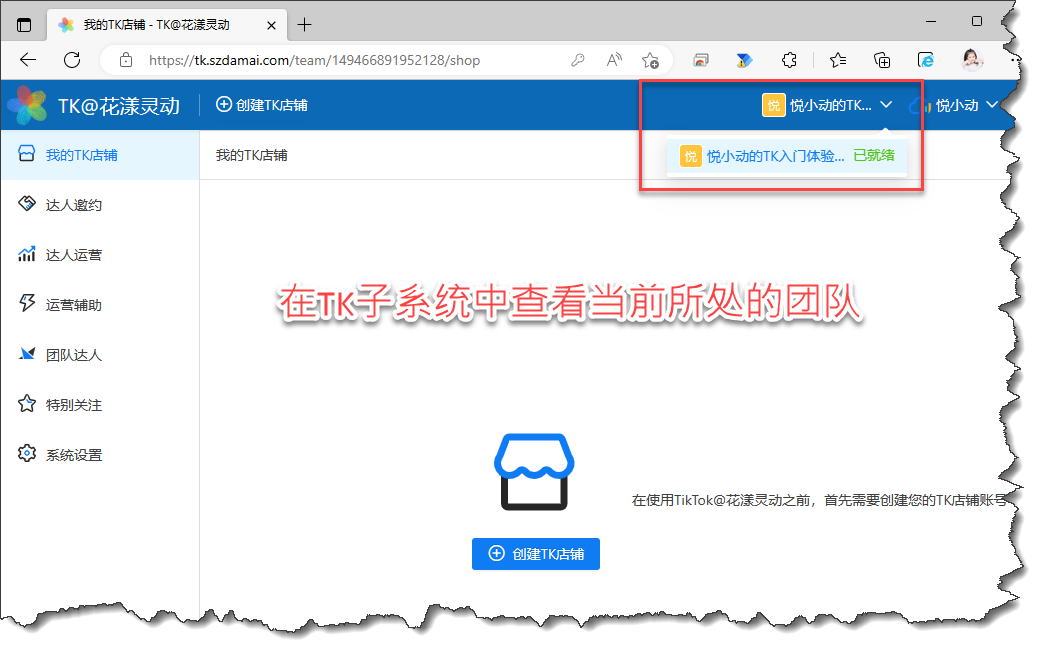
Task: Close the 我的TK店铺 browser tab
Action: 271,25
